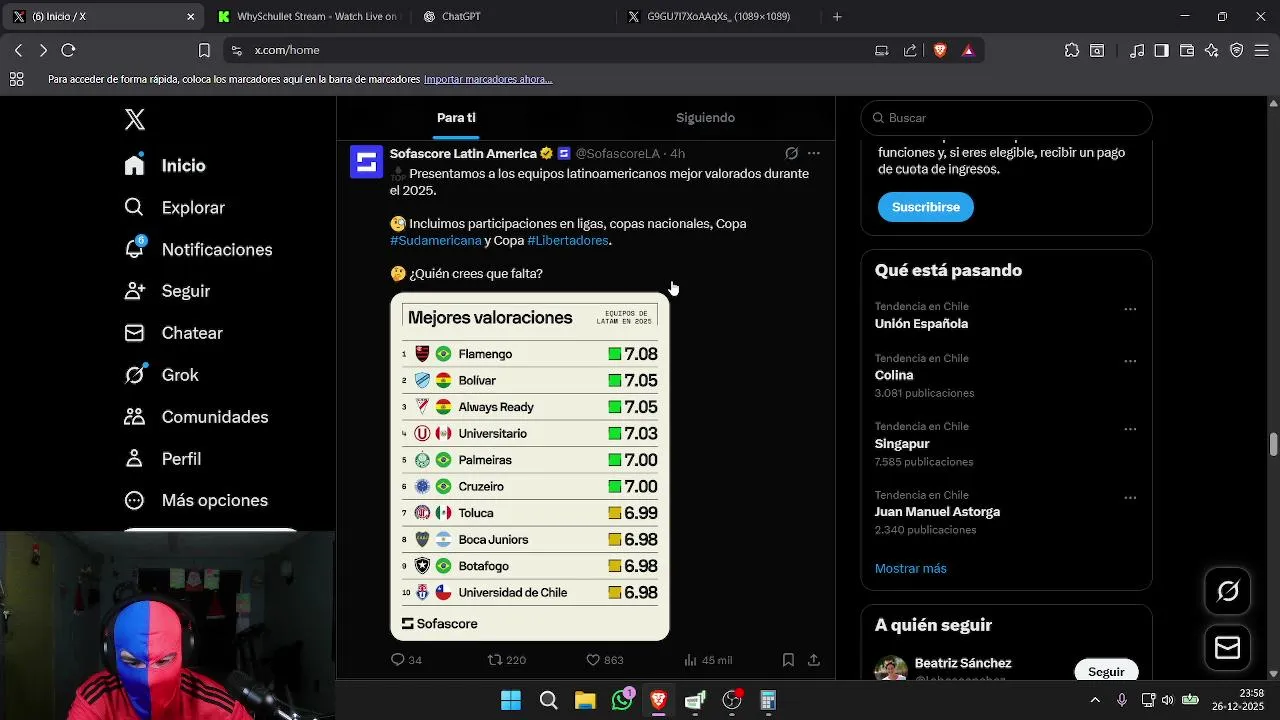This screenshot has width=1280, height=720.
Task: Open the floating messages button
Action: click(x=1228, y=648)
